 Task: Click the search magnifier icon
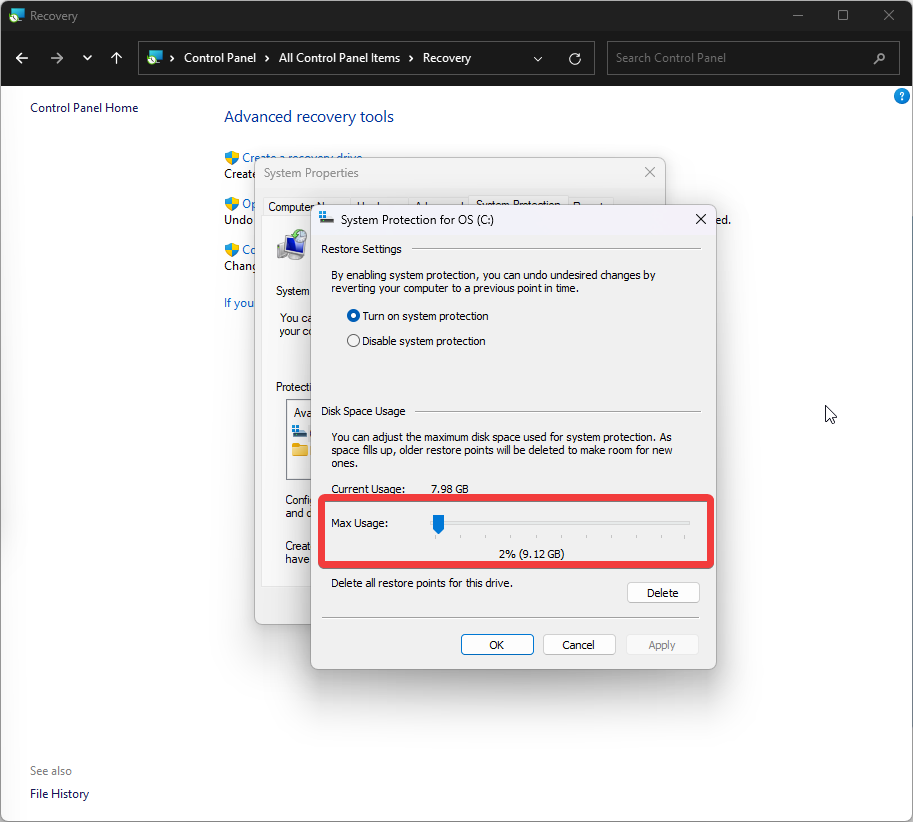coord(879,58)
